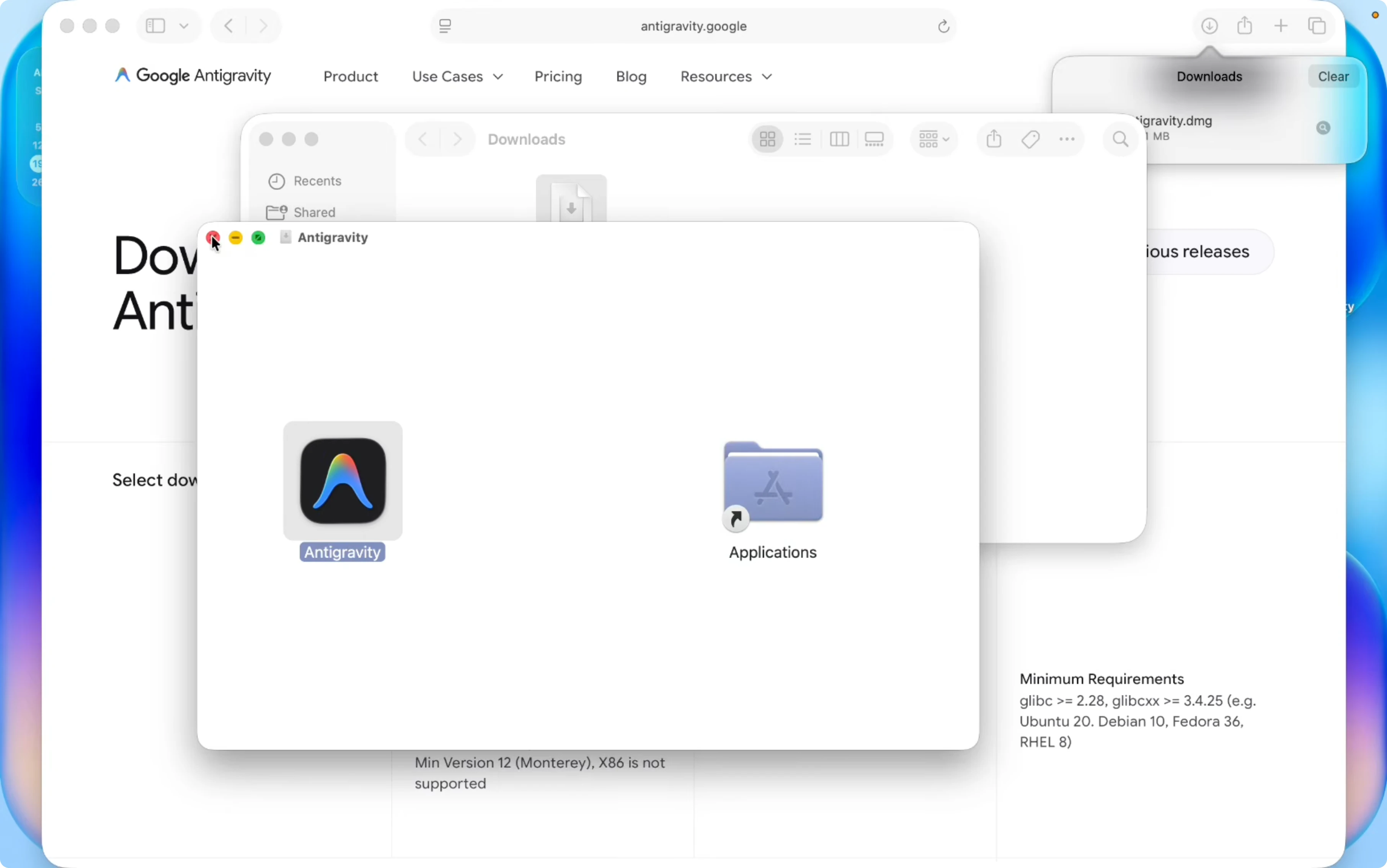
Task: Click the antigravity.google address field
Action: point(693,26)
